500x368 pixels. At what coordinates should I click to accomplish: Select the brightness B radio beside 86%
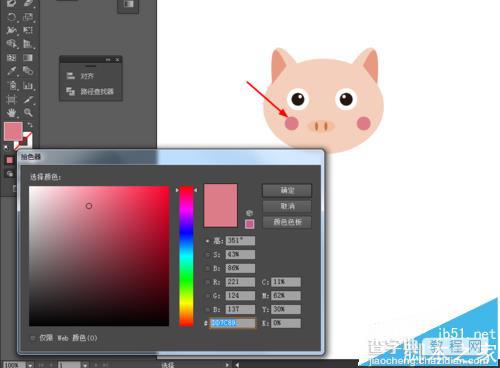pos(208,268)
